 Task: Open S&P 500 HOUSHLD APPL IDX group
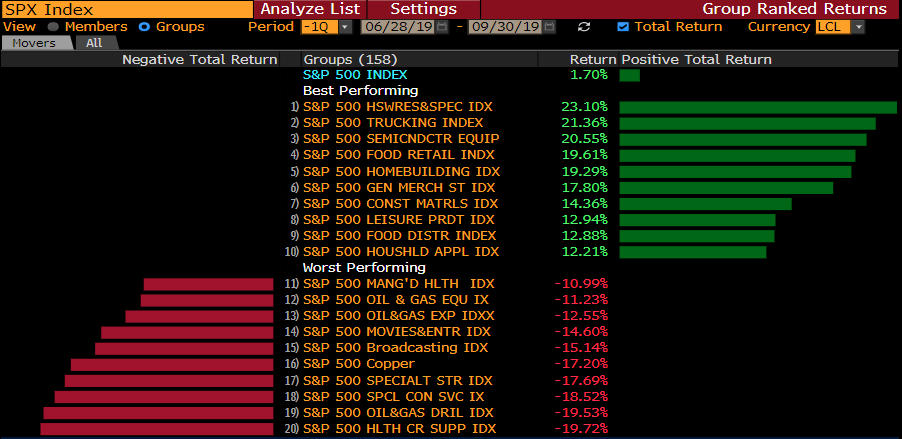click(x=401, y=252)
